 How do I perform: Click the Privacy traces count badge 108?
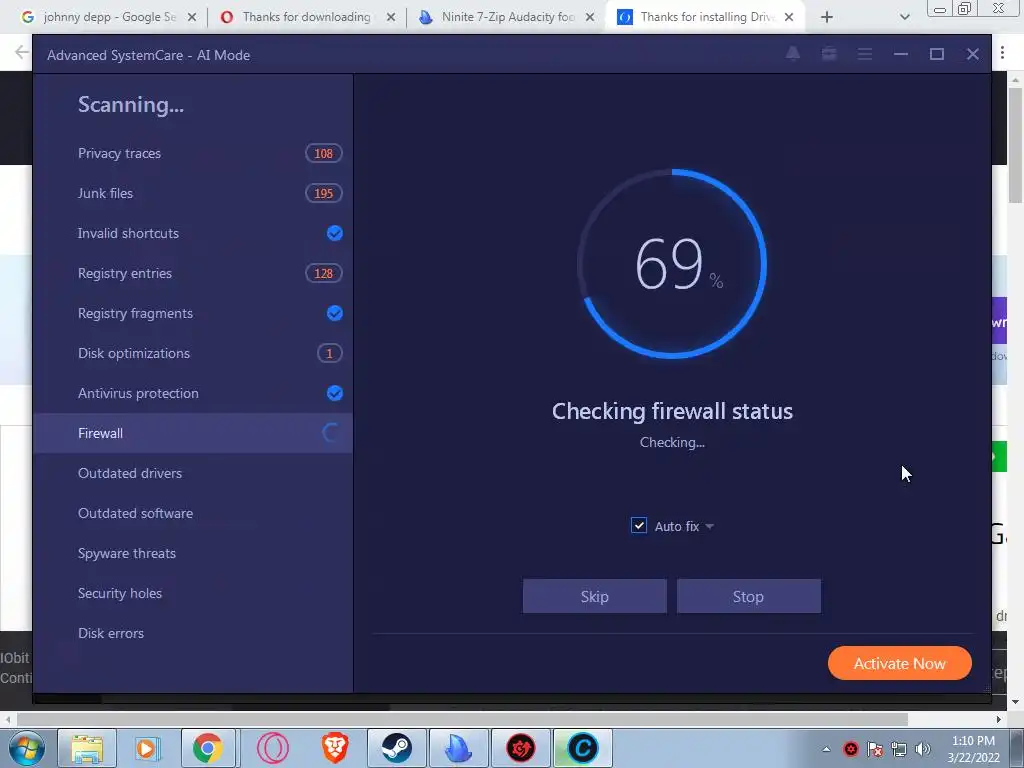[x=323, y=153]
